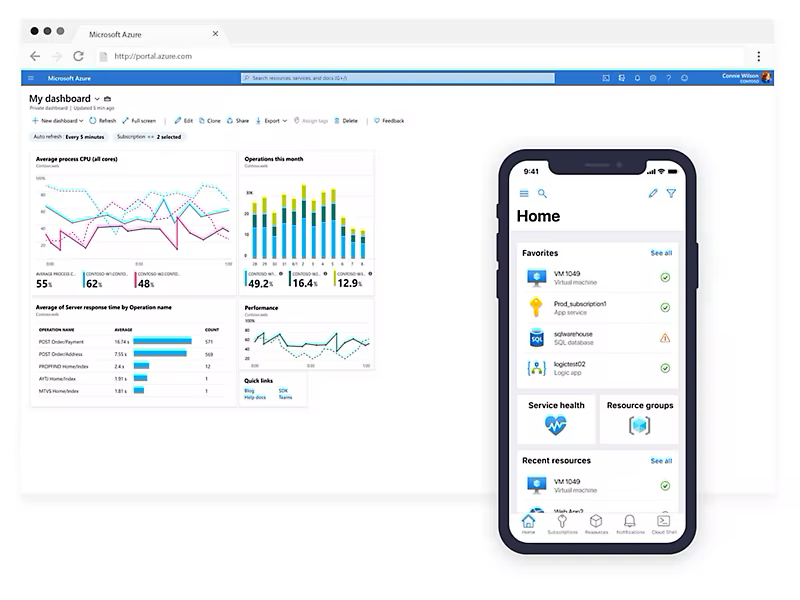Reload the page with browser refresh
800x600 pixels.
[x=78, y=56]
